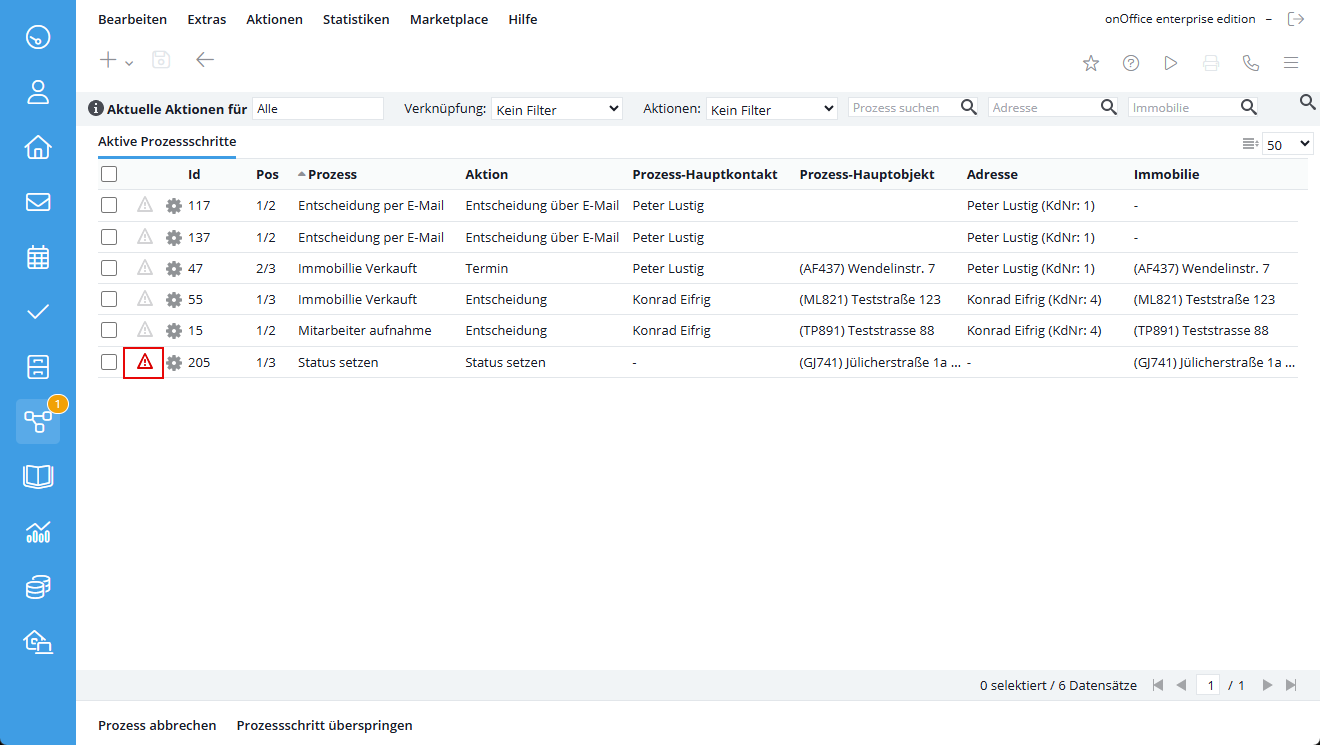Open the email module in sidebar
The image size is (1320, 745).
point(38,202)
